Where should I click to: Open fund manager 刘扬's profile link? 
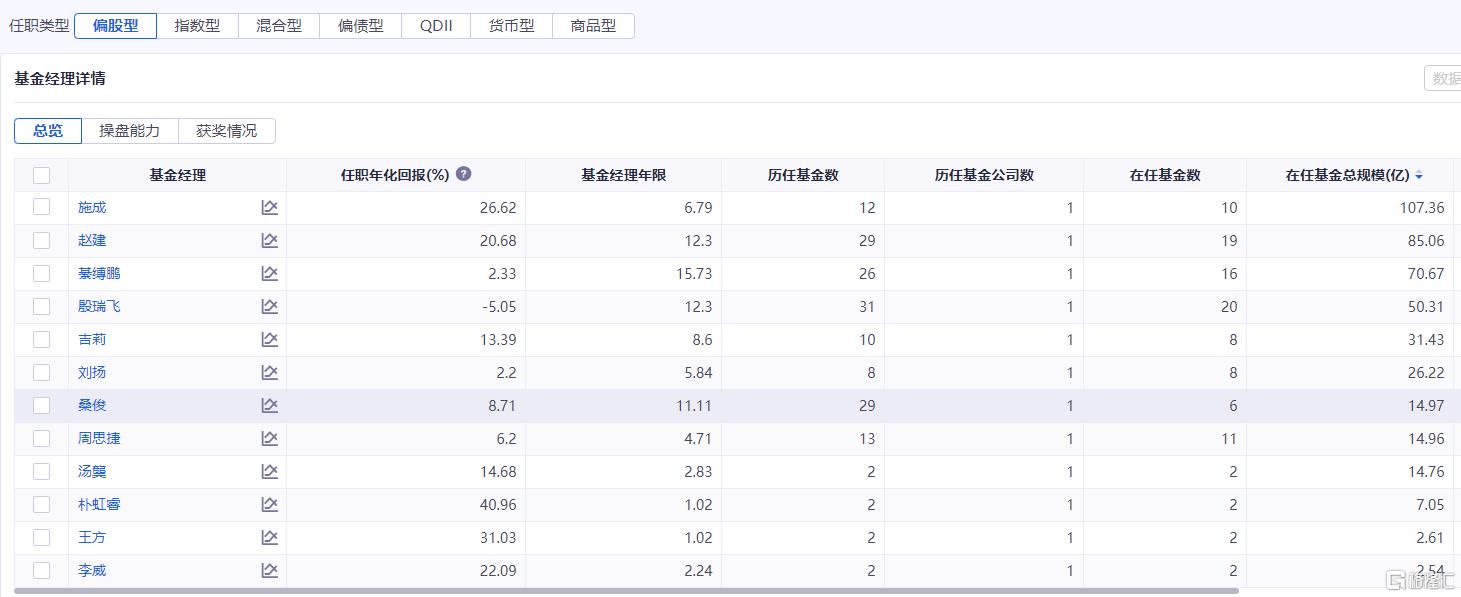(92, 372)
